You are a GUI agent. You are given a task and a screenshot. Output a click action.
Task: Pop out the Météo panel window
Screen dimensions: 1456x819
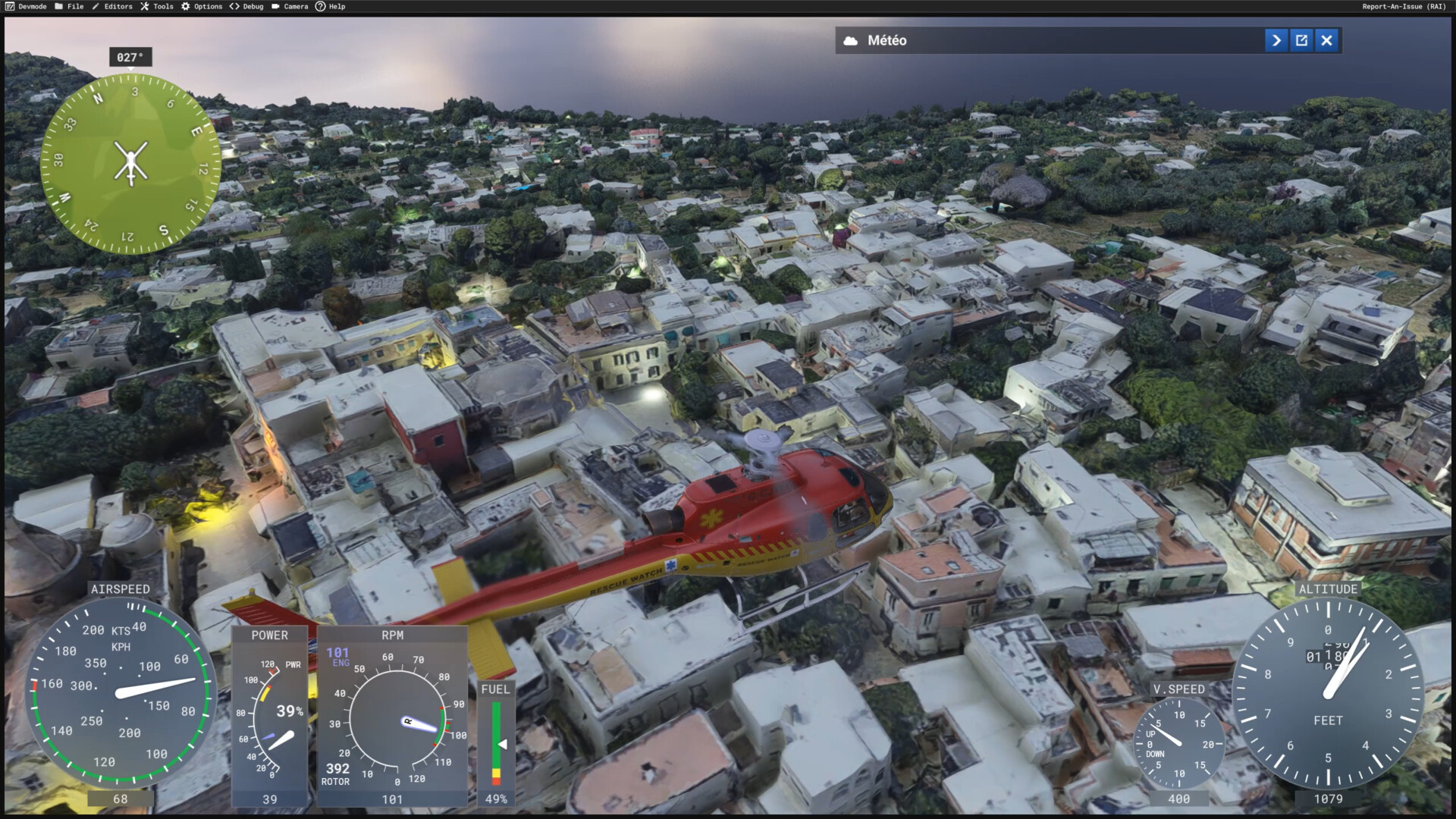pyautogui.click(x=1301, y=40)
